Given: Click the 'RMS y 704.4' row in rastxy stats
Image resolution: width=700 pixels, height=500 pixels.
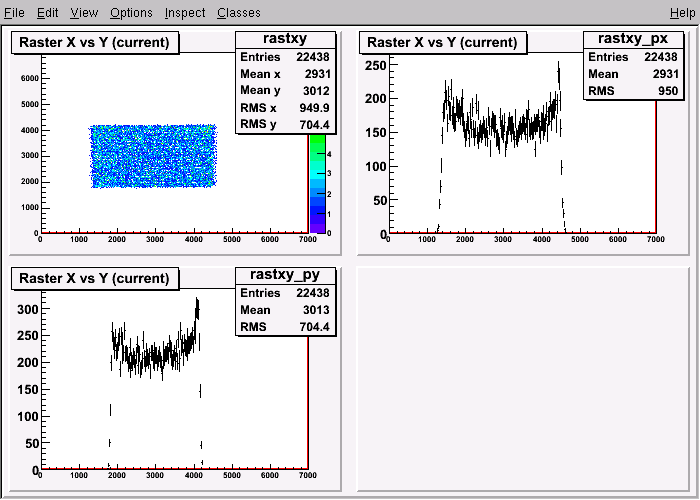Looking at the screenshot, I should (285, 125).
